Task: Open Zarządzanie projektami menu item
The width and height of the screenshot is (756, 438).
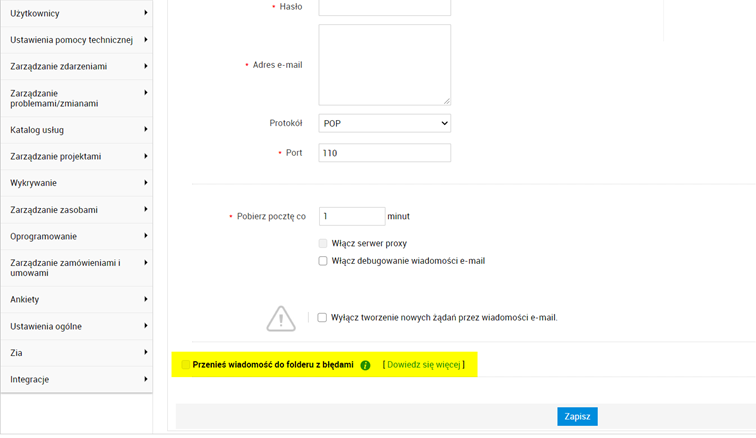Action: click(56, 157)
